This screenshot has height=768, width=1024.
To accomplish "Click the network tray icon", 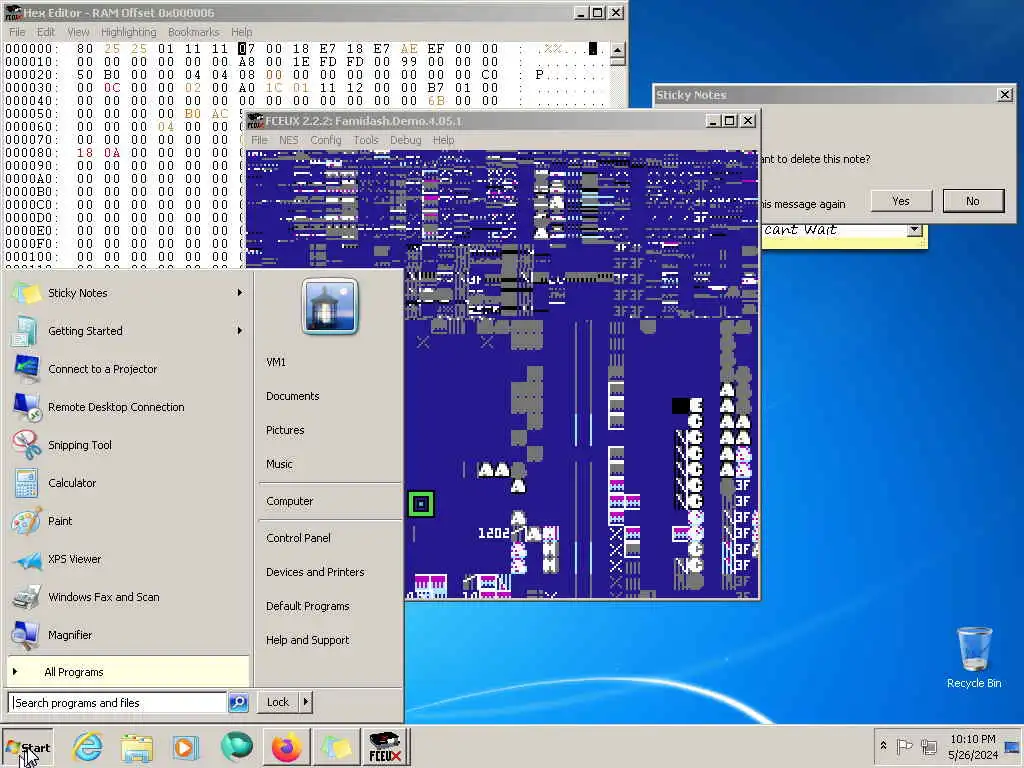I will tap(929, 746).
